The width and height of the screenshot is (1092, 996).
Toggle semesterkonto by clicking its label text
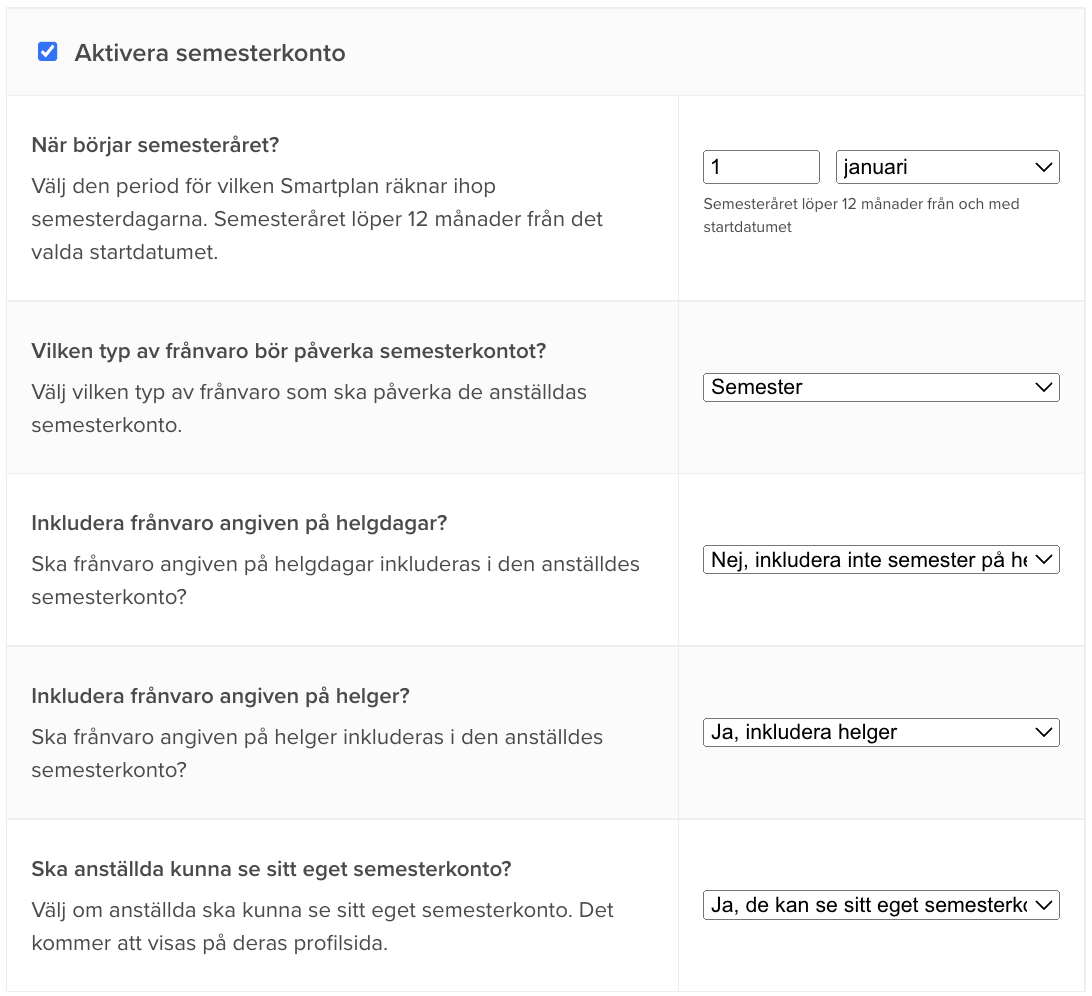(x=209, y=53)
